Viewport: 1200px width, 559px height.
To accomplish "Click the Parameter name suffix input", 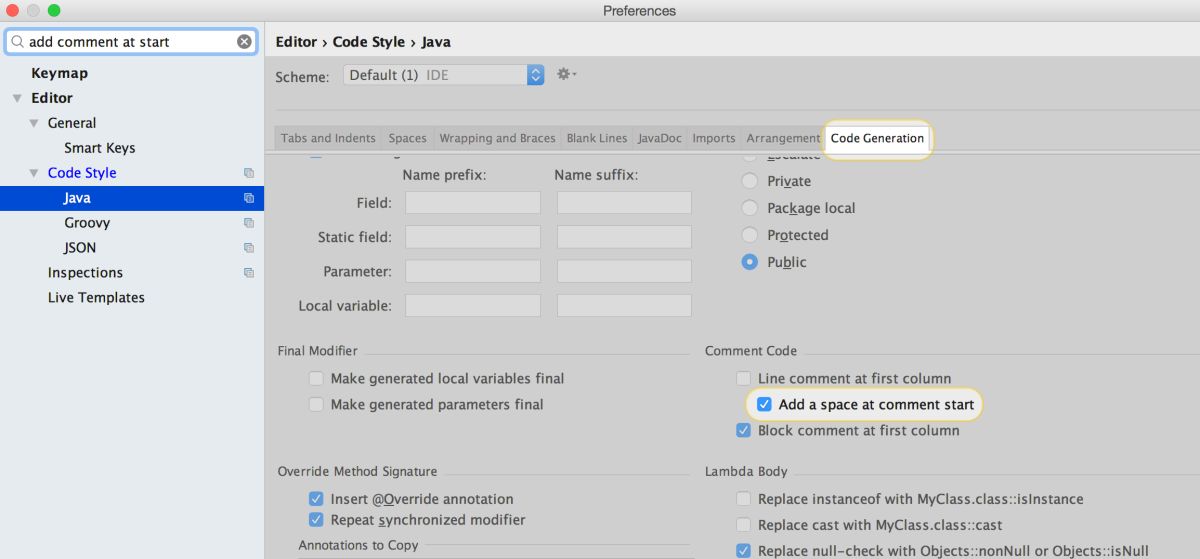I will (624, 271).
